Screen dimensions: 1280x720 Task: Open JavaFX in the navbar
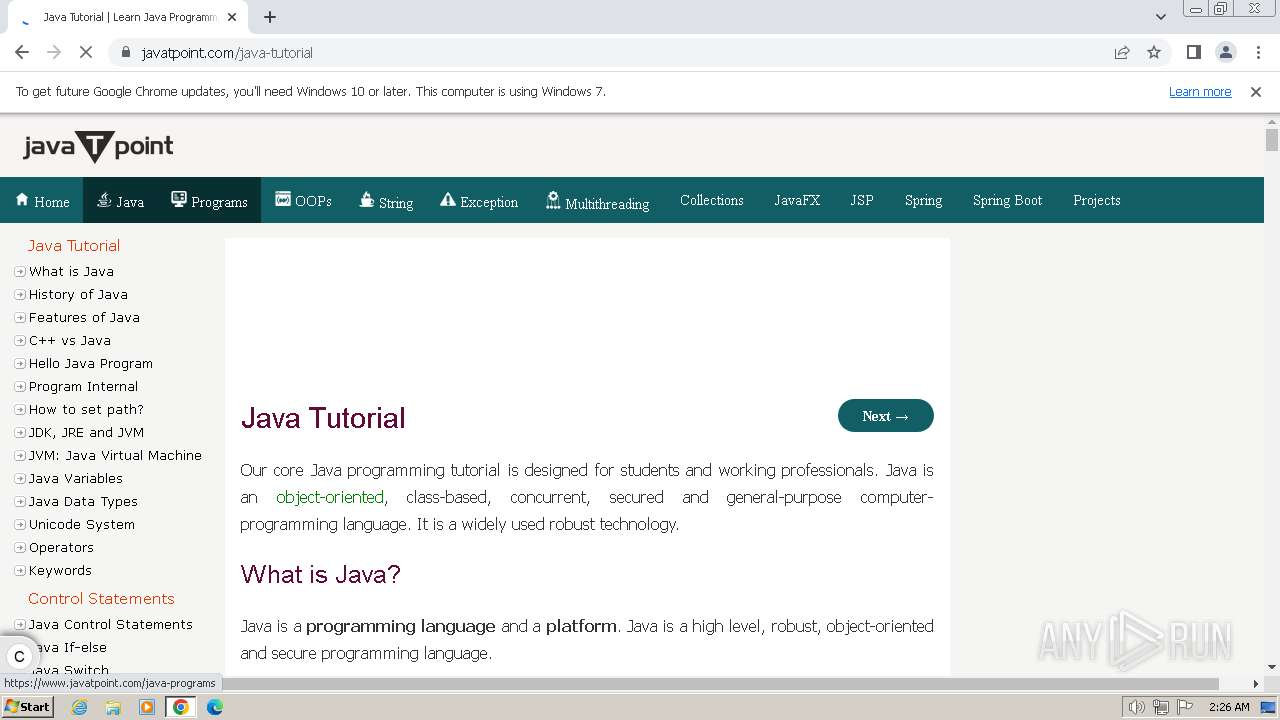797,200
